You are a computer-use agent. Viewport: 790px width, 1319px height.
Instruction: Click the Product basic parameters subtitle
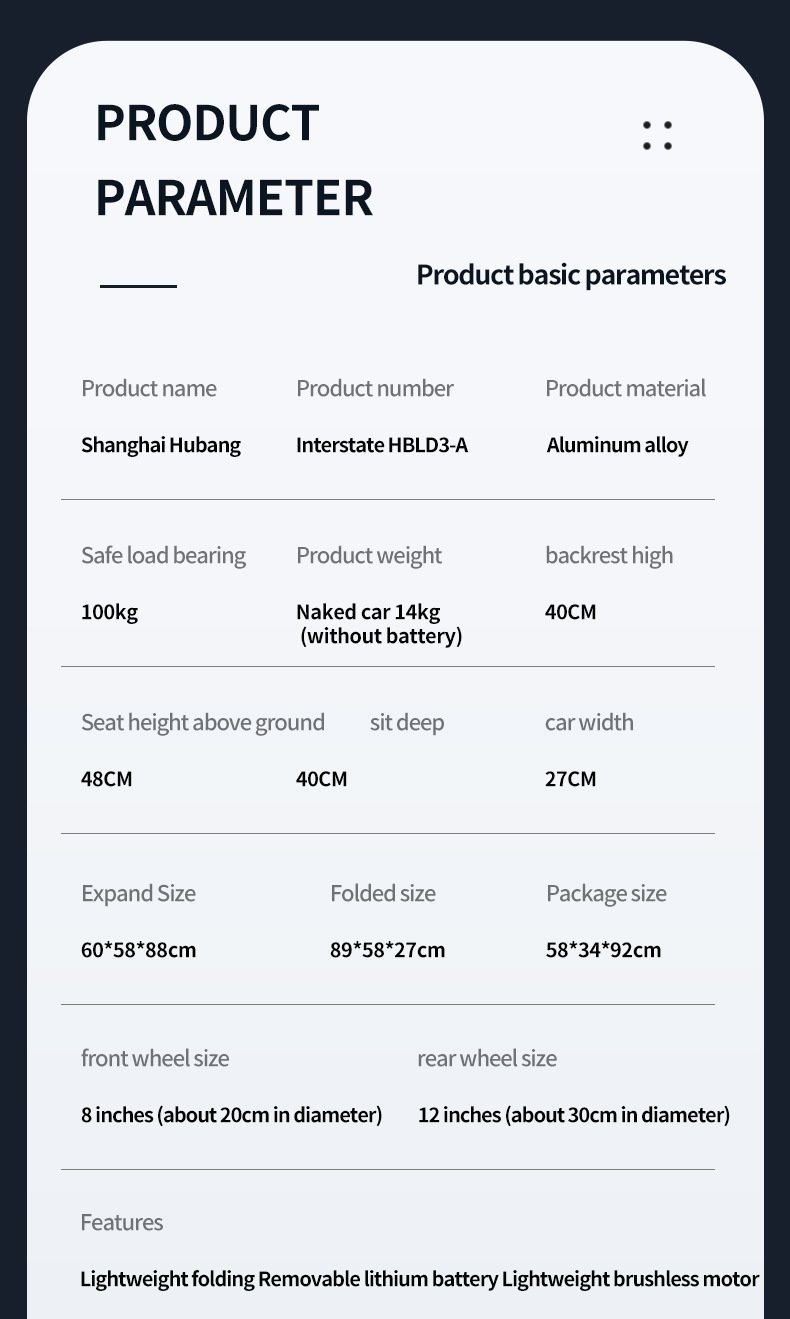click(571, 275)
